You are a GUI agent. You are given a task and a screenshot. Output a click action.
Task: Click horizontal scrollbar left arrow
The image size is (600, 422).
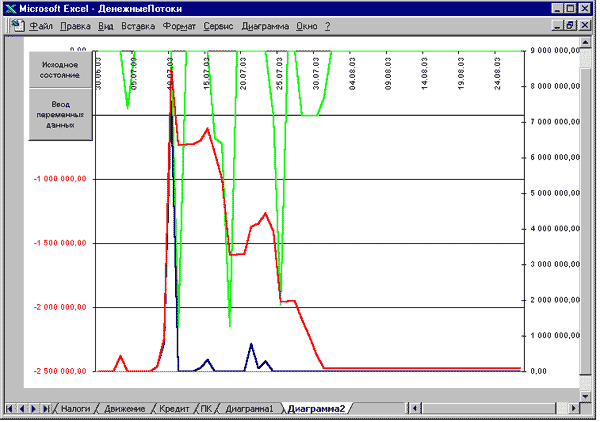click(x=415, y=409)
